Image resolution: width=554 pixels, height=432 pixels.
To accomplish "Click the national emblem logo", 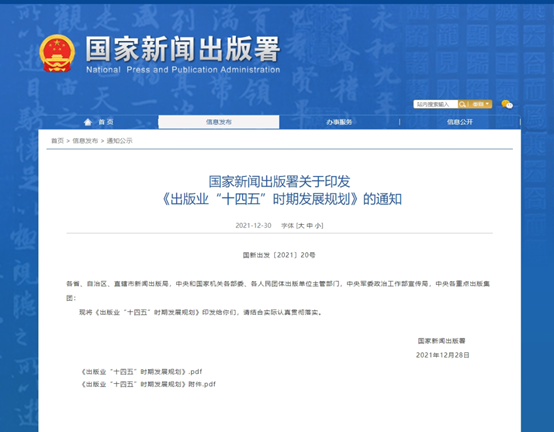I will click(57, 53).
